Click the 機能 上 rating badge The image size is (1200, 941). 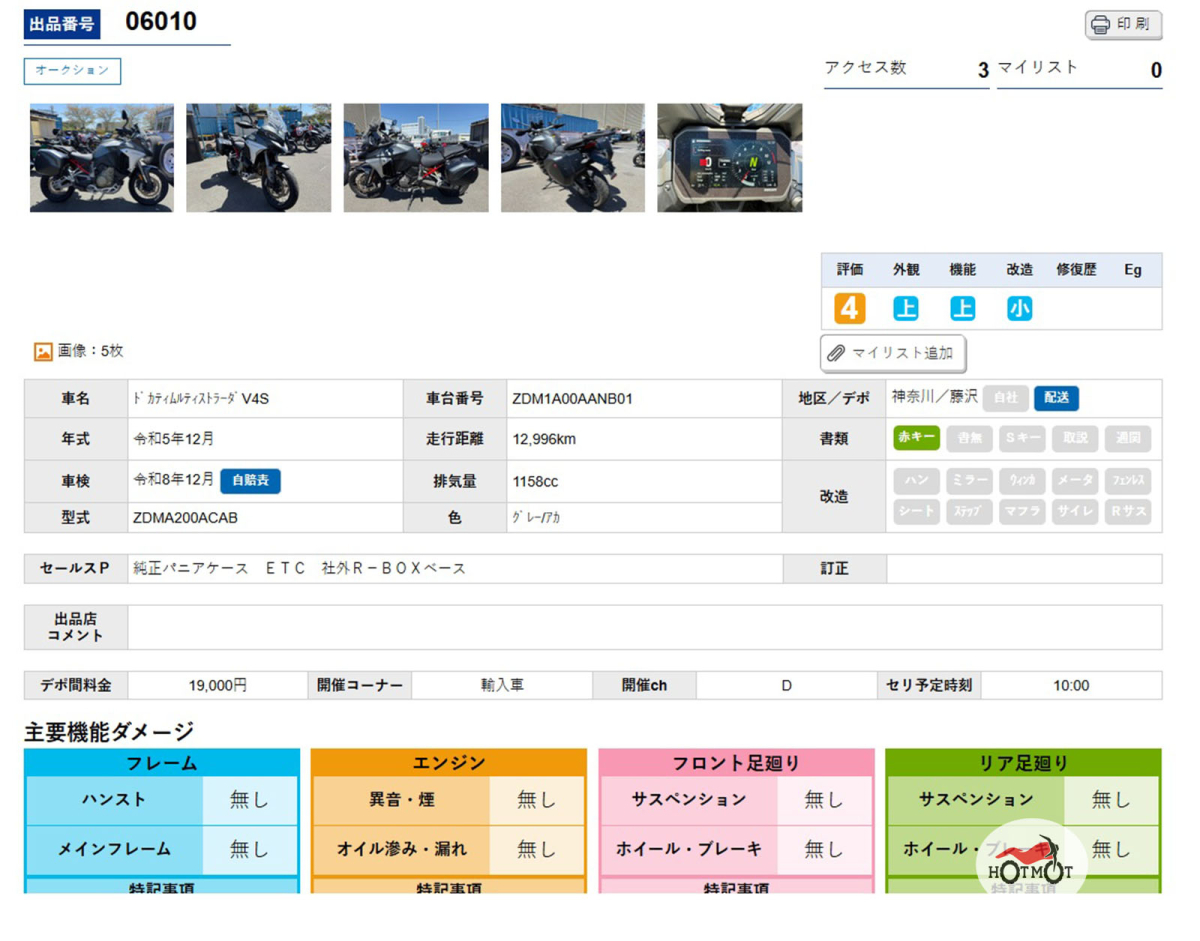pyautogui.click(x=962, y=308)
